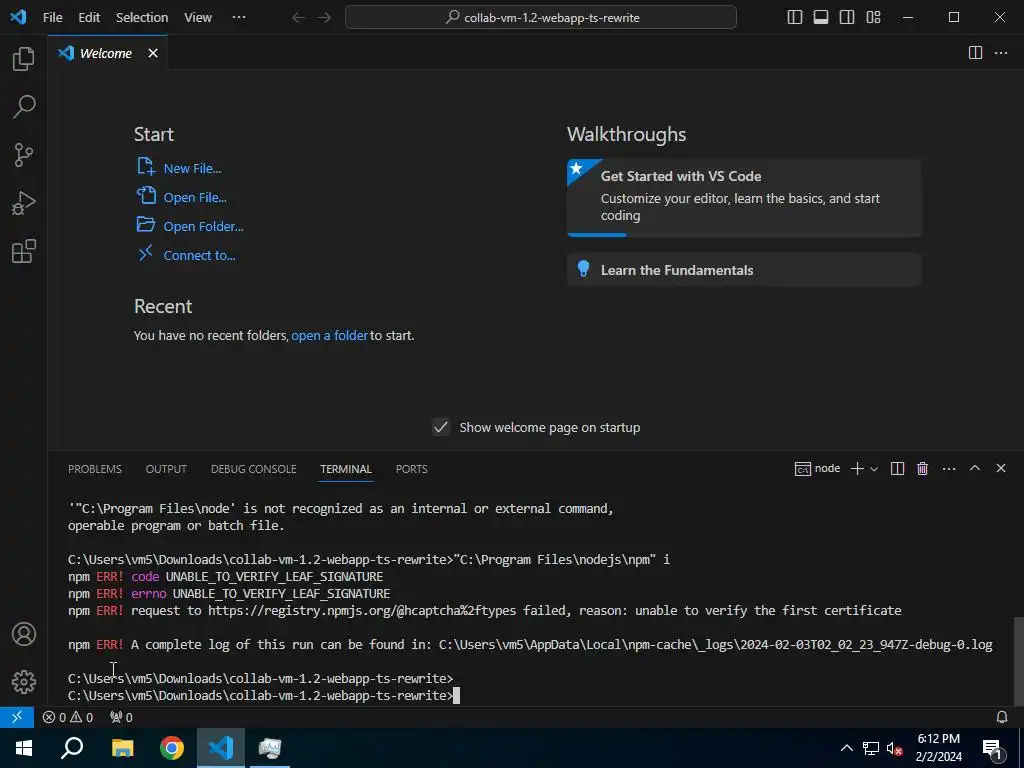Create a new terminal with plus icon
Image resolution: width=1024 pixels, height=768 pixels.
click(x=857, y=468)
